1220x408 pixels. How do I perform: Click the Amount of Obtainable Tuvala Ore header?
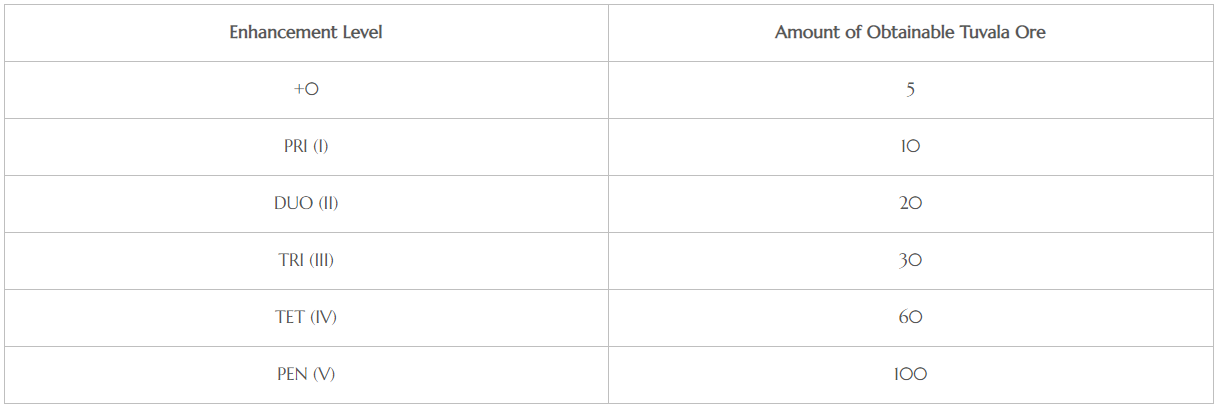point(910,32)
